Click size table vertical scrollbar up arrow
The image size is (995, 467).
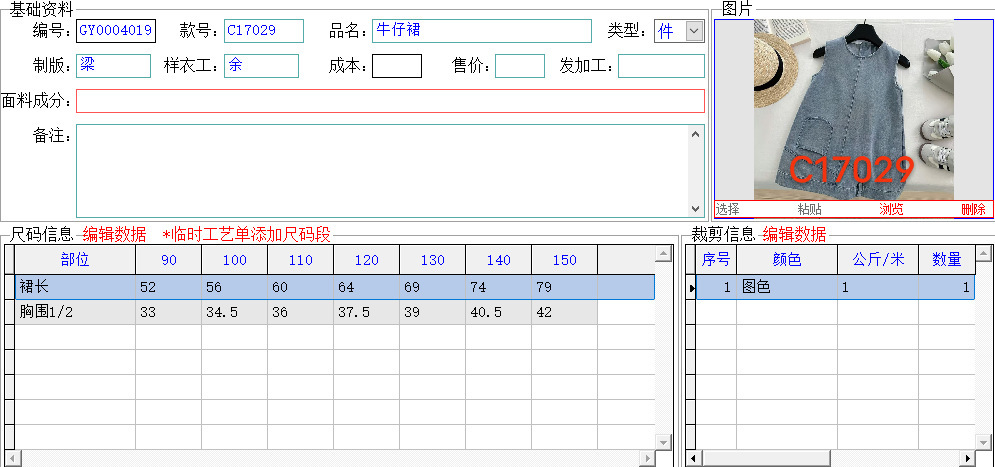(x=664, y=254)
